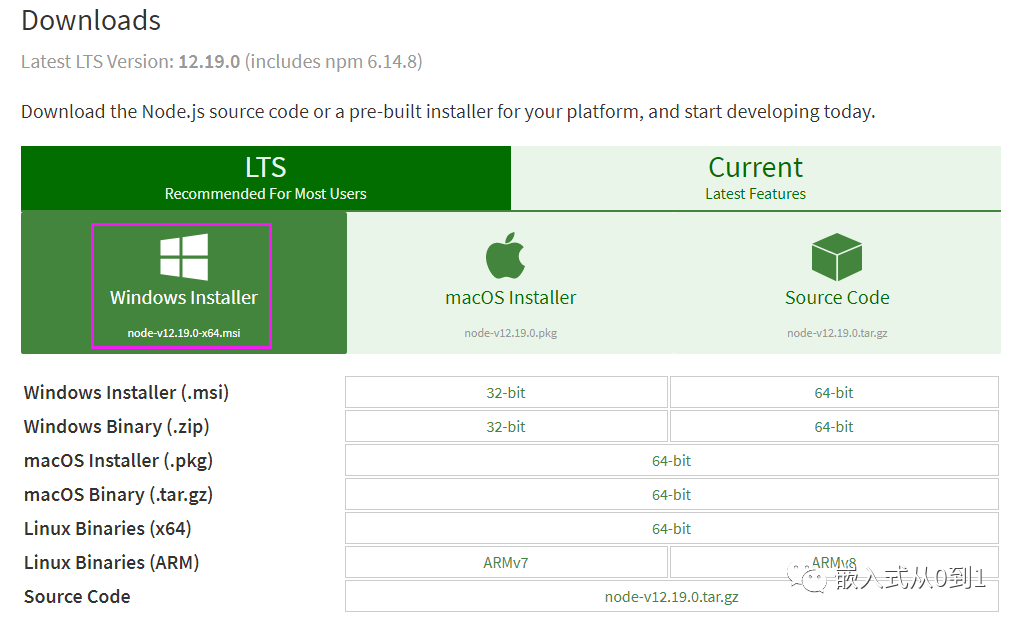The image size is (1020, 623).
Task: Click the Windows Installer (.msi) row label
Action: click(126, 393)
